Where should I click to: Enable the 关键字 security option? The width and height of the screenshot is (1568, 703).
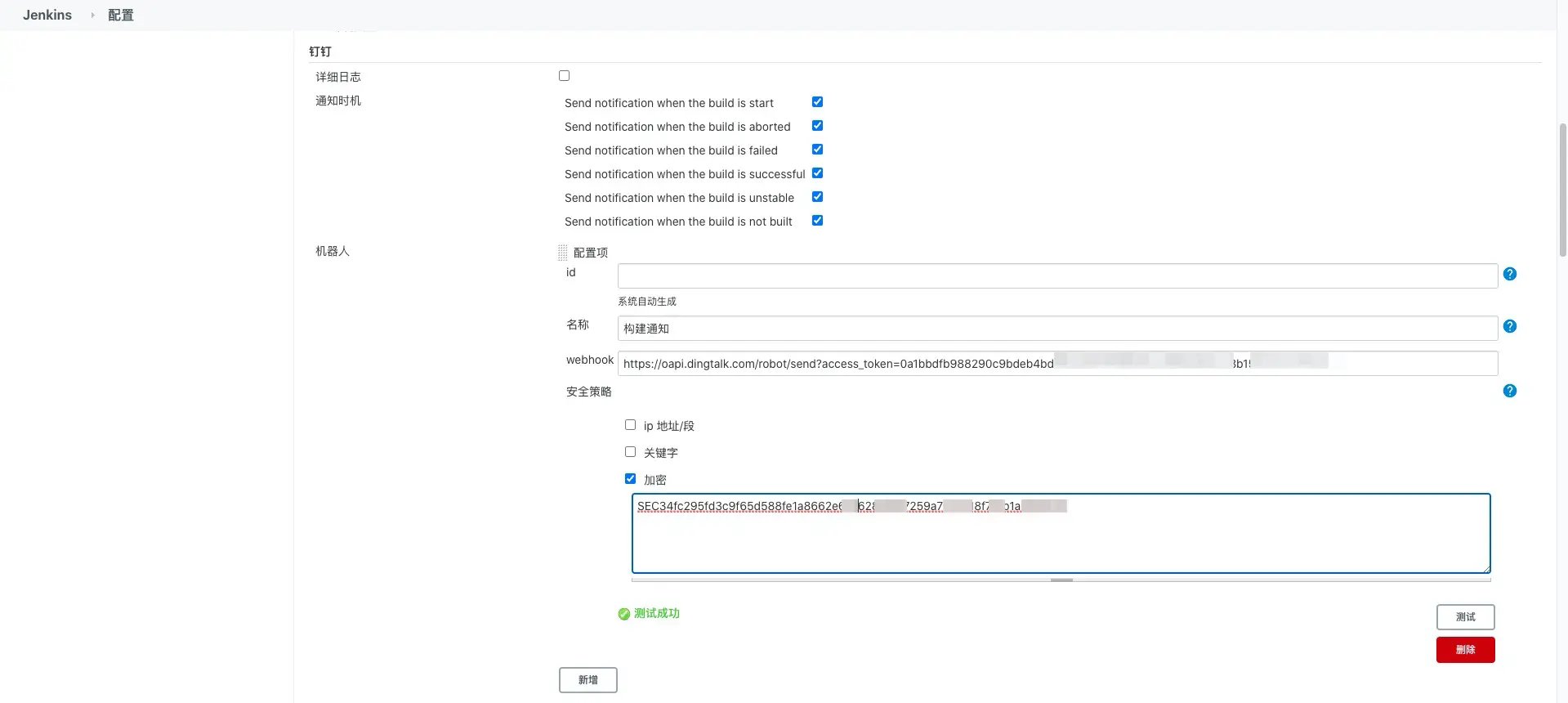point(630,452)
